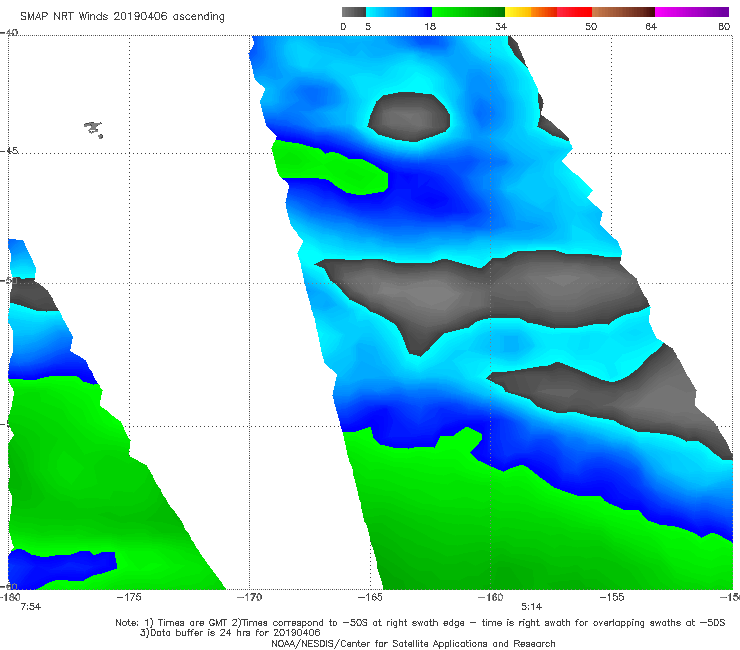Click the oval gray low-wind patch
Image resolution: width=740 pixels, height=650 pixels.
[409, 117]
